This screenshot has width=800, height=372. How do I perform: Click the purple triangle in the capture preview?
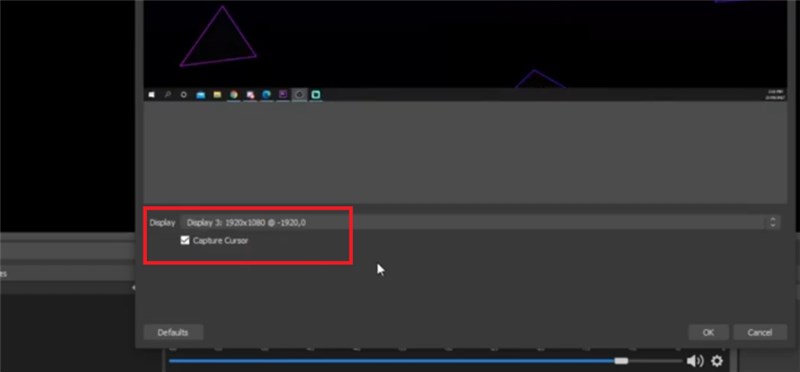[x=218, y=37]
